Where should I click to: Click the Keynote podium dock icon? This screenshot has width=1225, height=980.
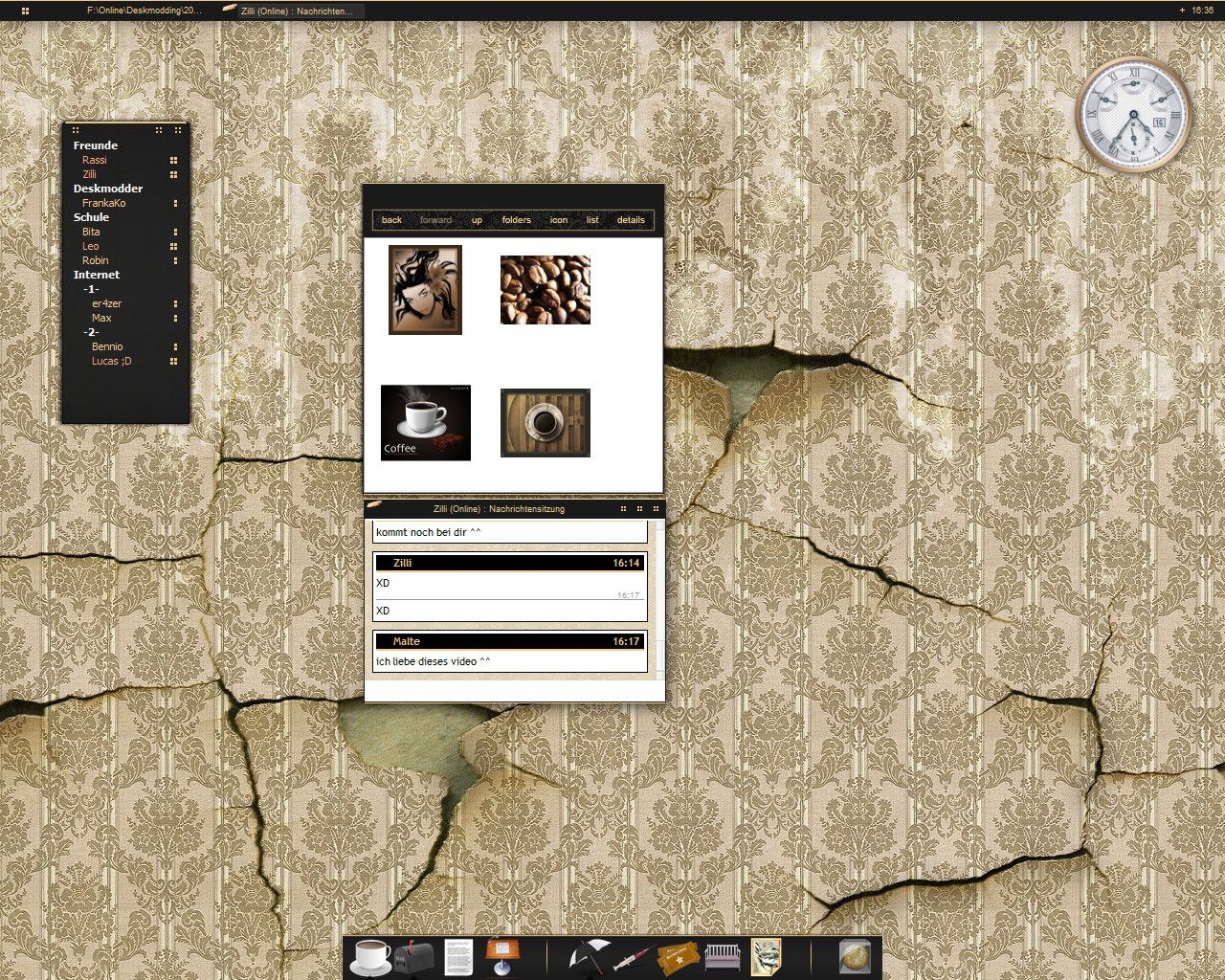(x=502, y=956)
